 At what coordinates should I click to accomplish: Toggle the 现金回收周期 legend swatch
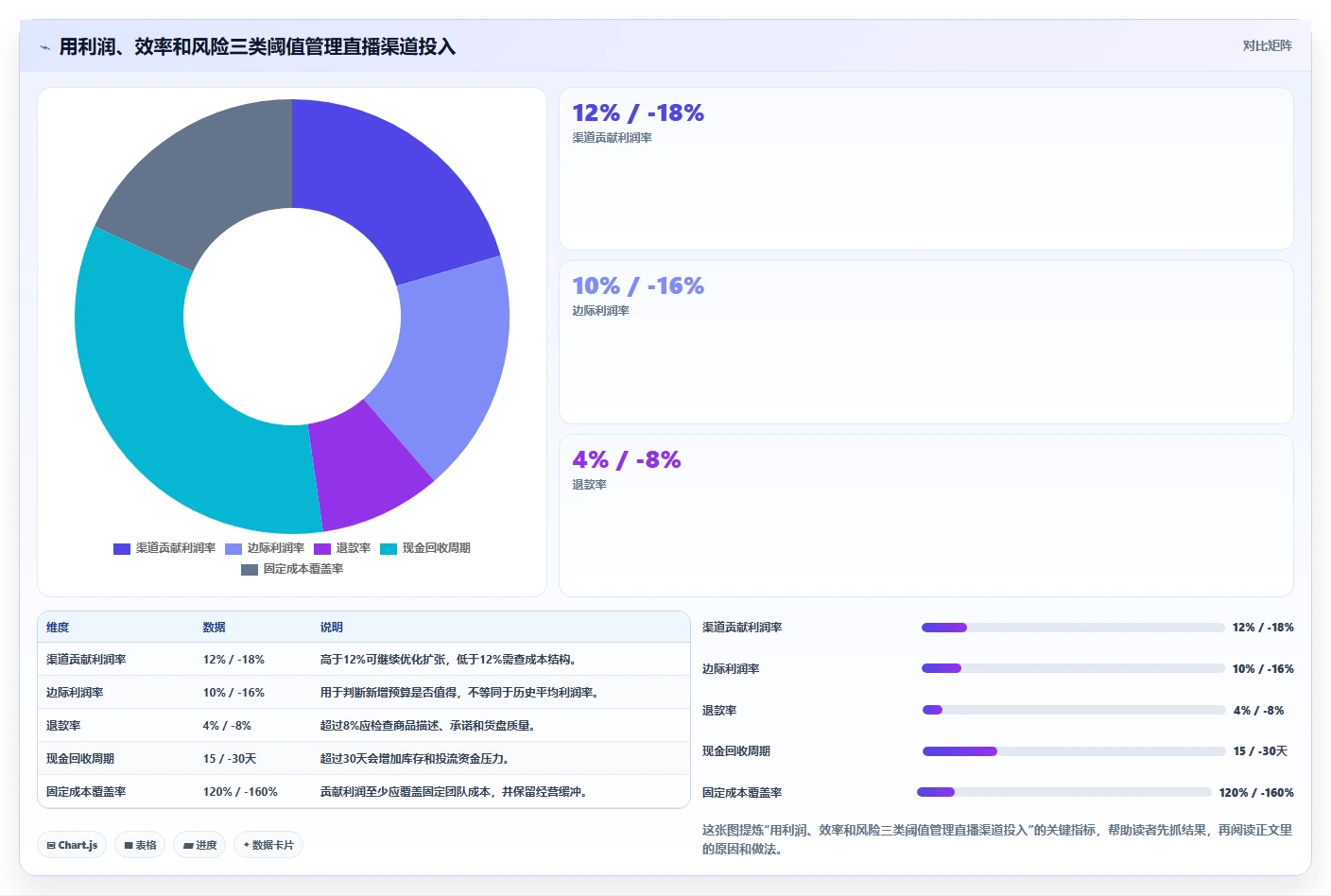click(x=389, y=548)
